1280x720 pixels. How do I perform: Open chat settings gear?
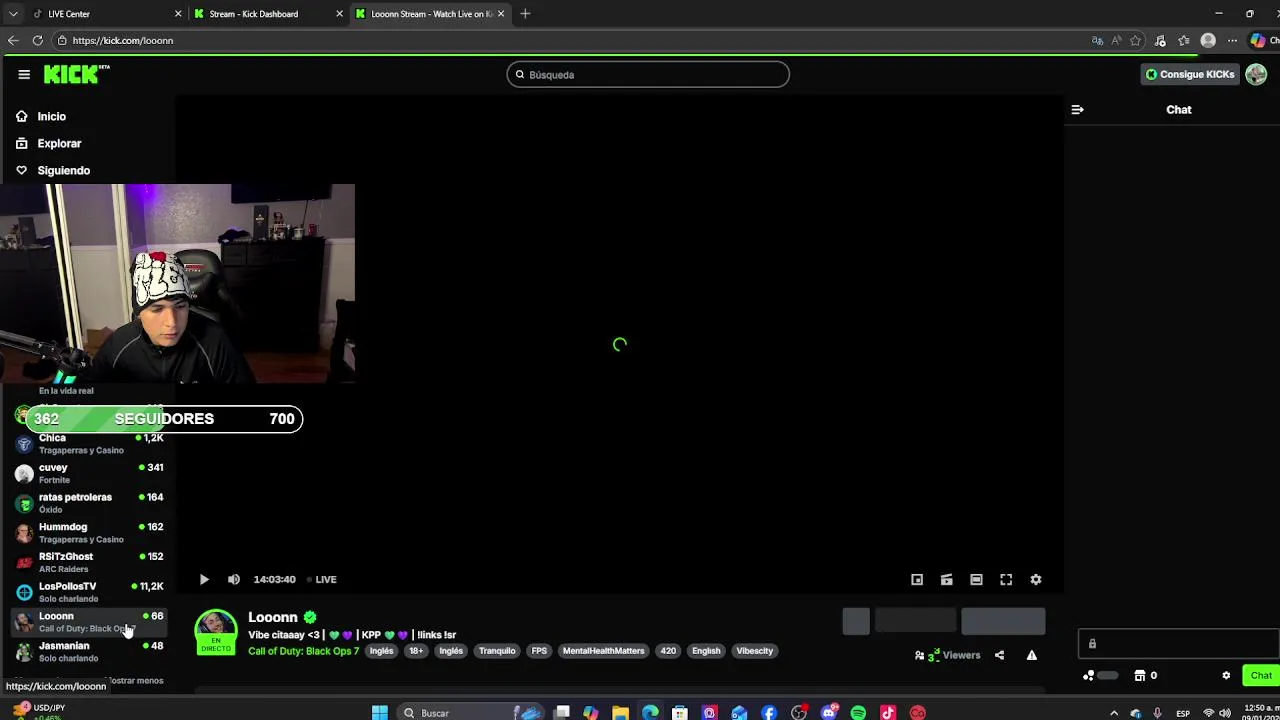[x=1226, y=676]
